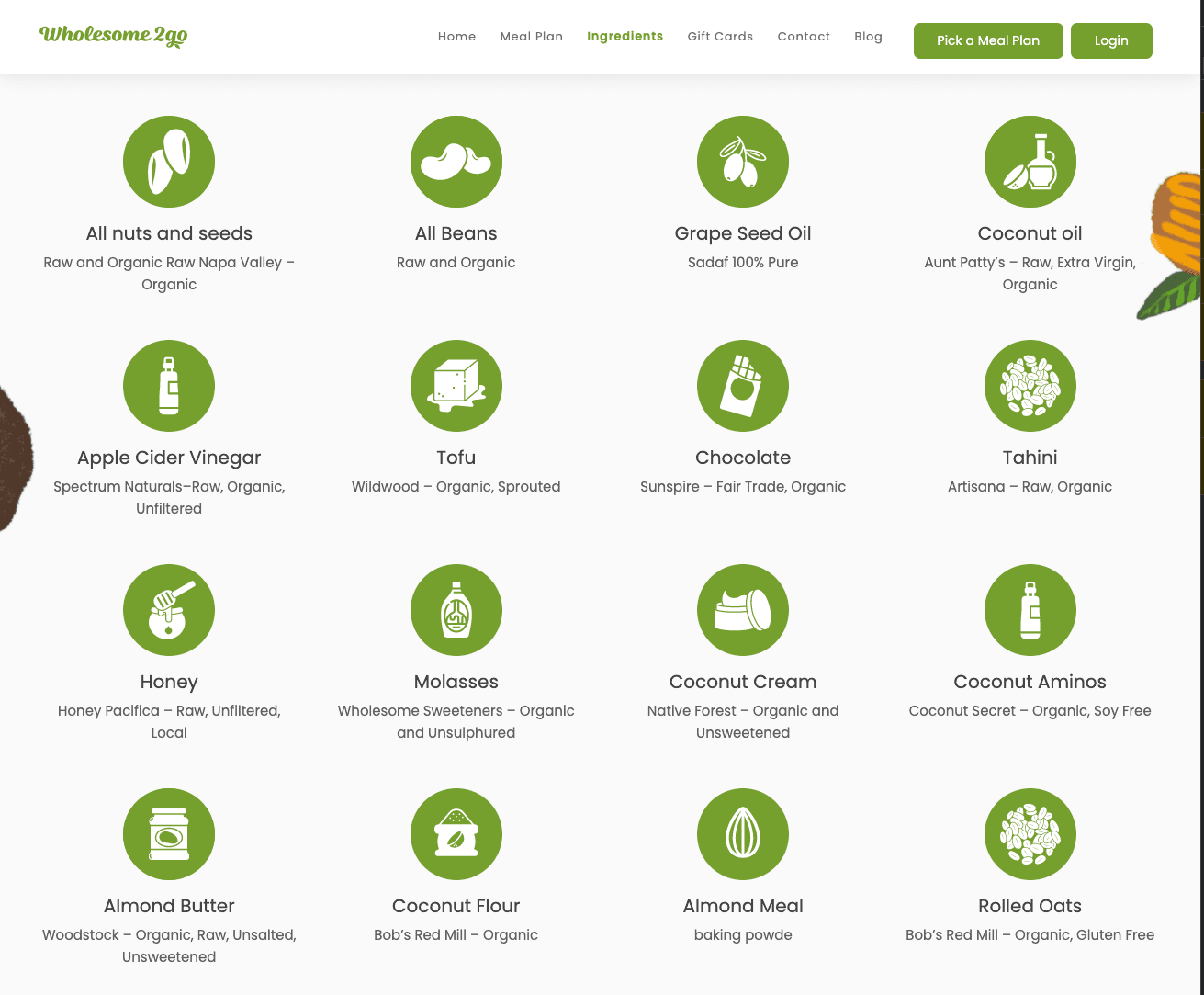Select the Coconut Cream jar icon
The image size is (1204, 995).
click(x=743, y=610)
